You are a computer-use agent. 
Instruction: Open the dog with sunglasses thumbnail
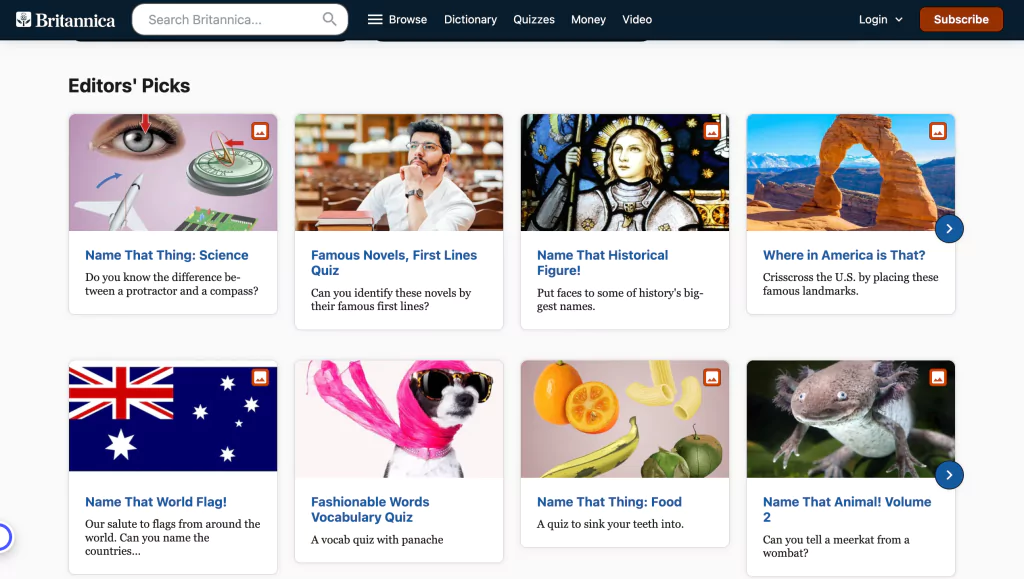point(399,419)
